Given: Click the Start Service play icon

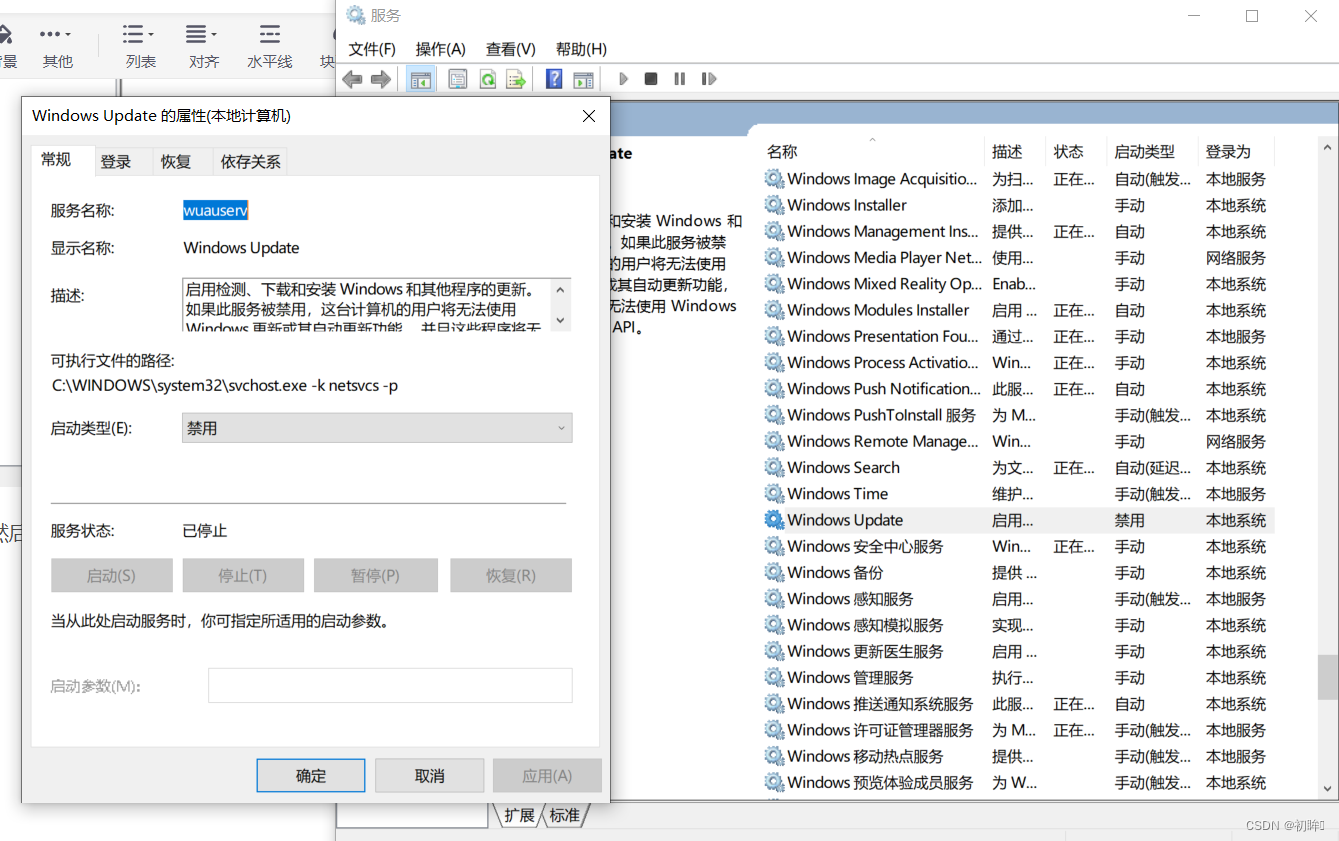Looking at the screenshot, I should 623,79.
